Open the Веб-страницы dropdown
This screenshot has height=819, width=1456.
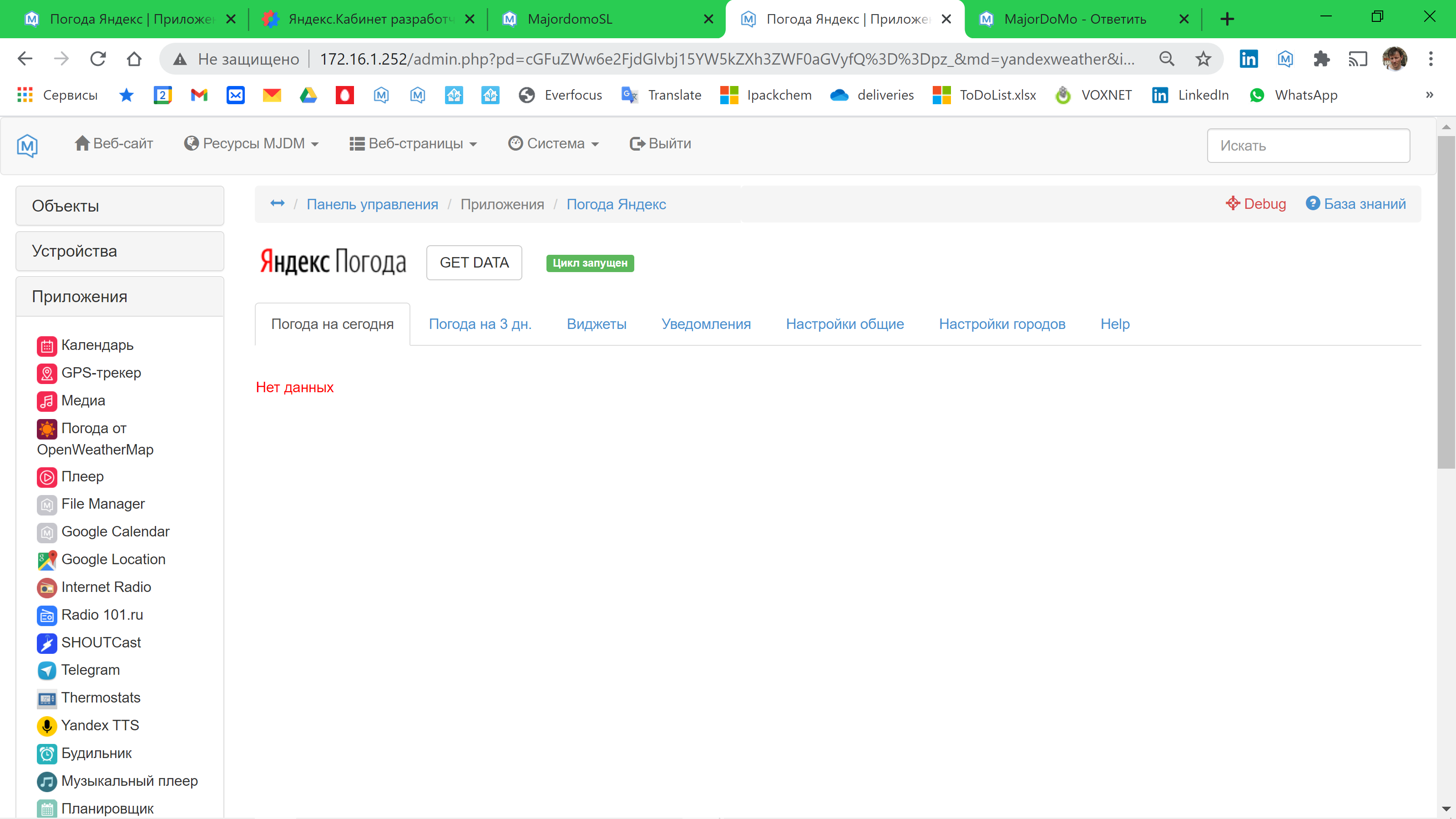[414, 143]
